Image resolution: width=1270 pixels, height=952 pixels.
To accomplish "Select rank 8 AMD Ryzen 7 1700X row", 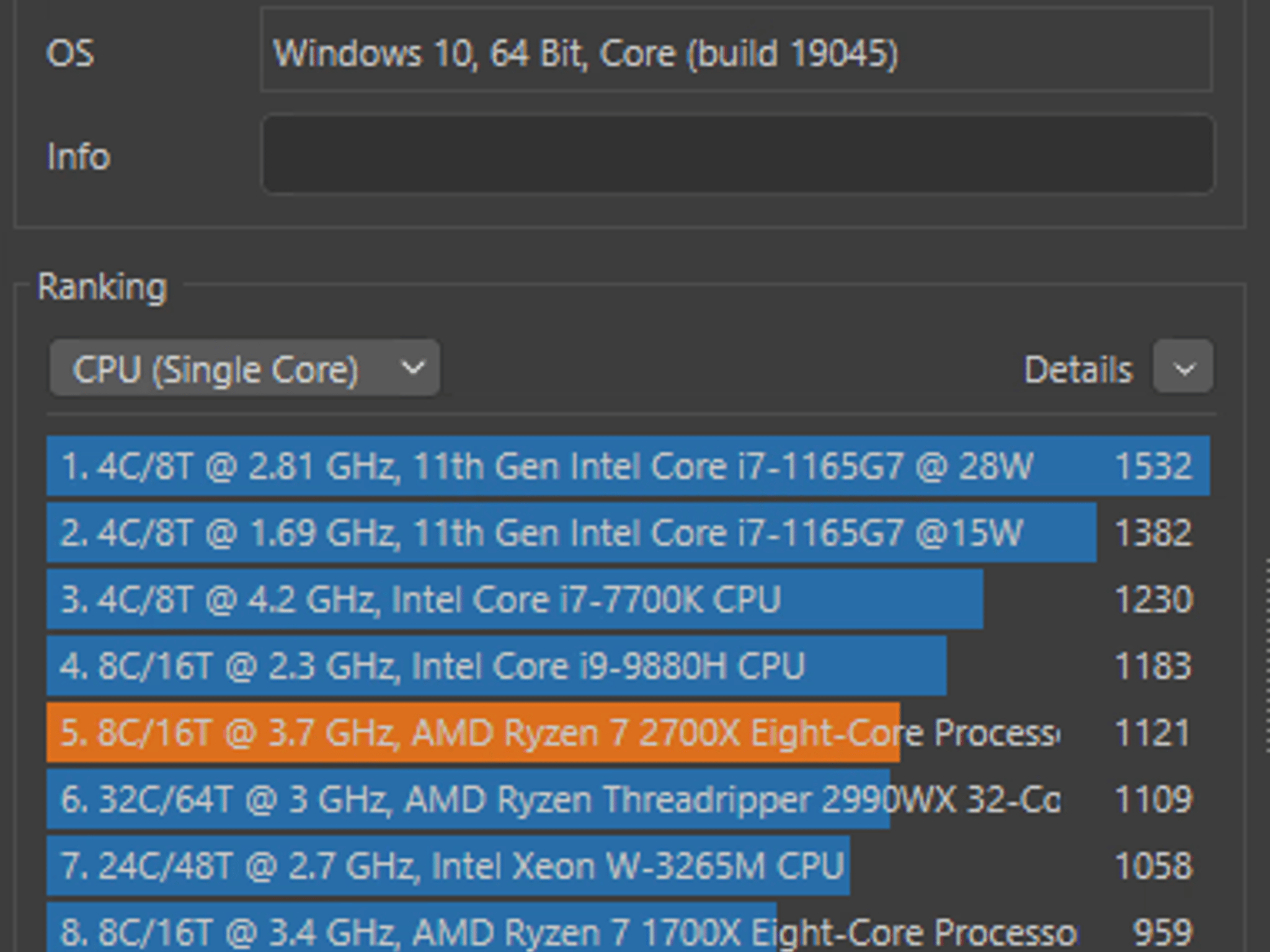I will tap(628, 928).
